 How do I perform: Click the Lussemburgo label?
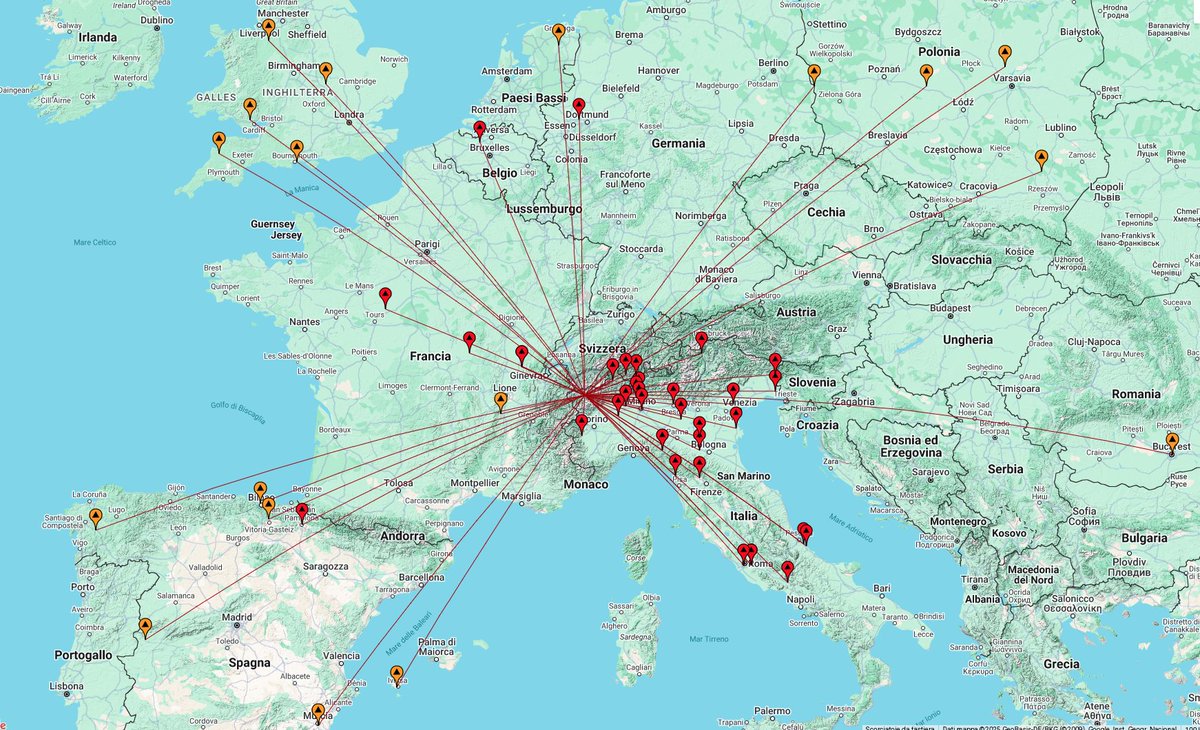coord(544,208)
